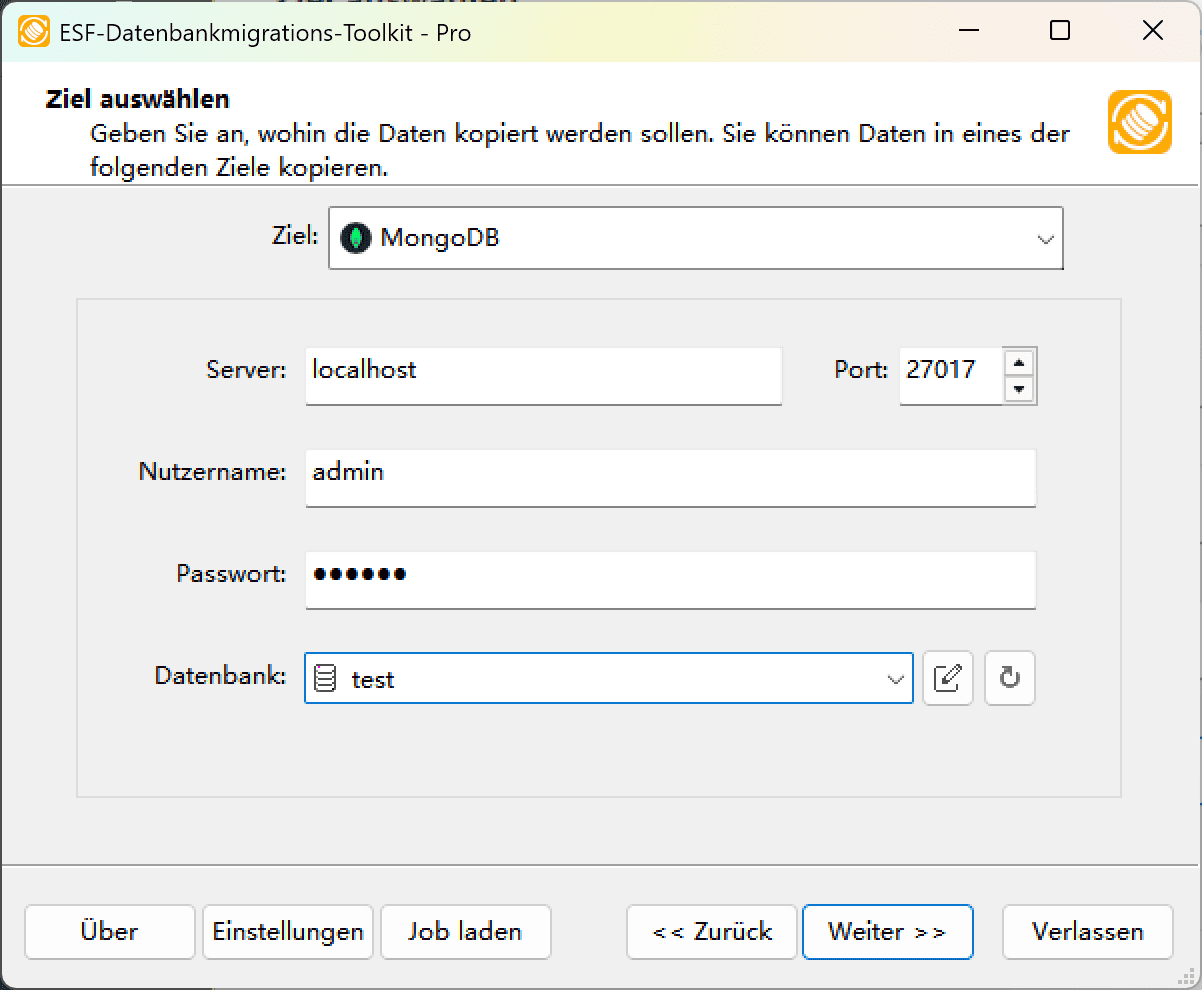The width and height of the screenshot is (1202, 990).
Task: Click the edit pencil icon beside Datenbank
Action: 947,678
